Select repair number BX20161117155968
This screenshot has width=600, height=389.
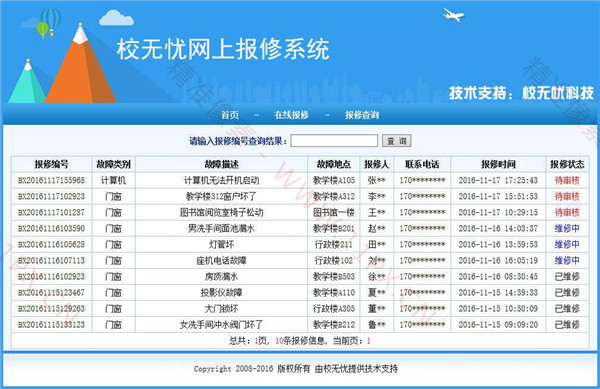(x=51, y=180)
